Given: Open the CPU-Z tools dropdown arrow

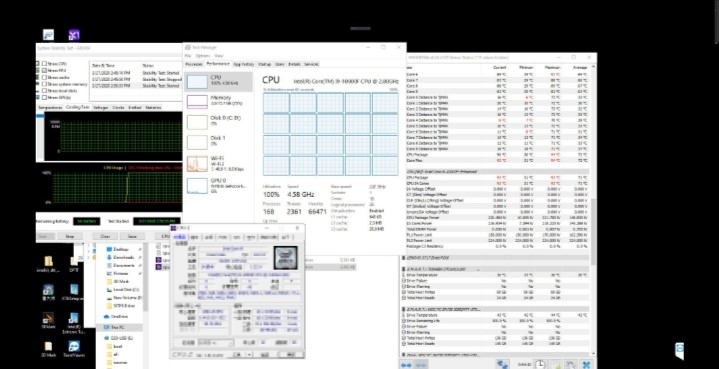Looking at the screenshot, I should 249,354.
